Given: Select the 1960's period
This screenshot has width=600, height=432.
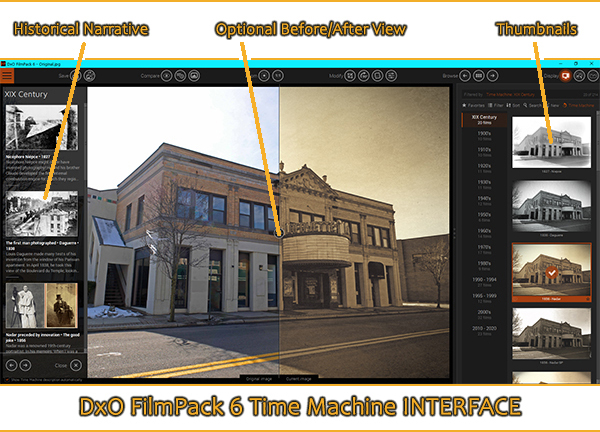Looking at the screenshot, I should (x=484, y=233).
